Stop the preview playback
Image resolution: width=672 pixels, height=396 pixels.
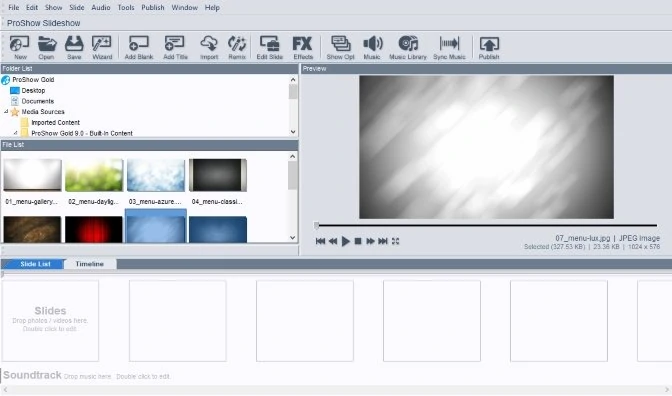point(358,241)
